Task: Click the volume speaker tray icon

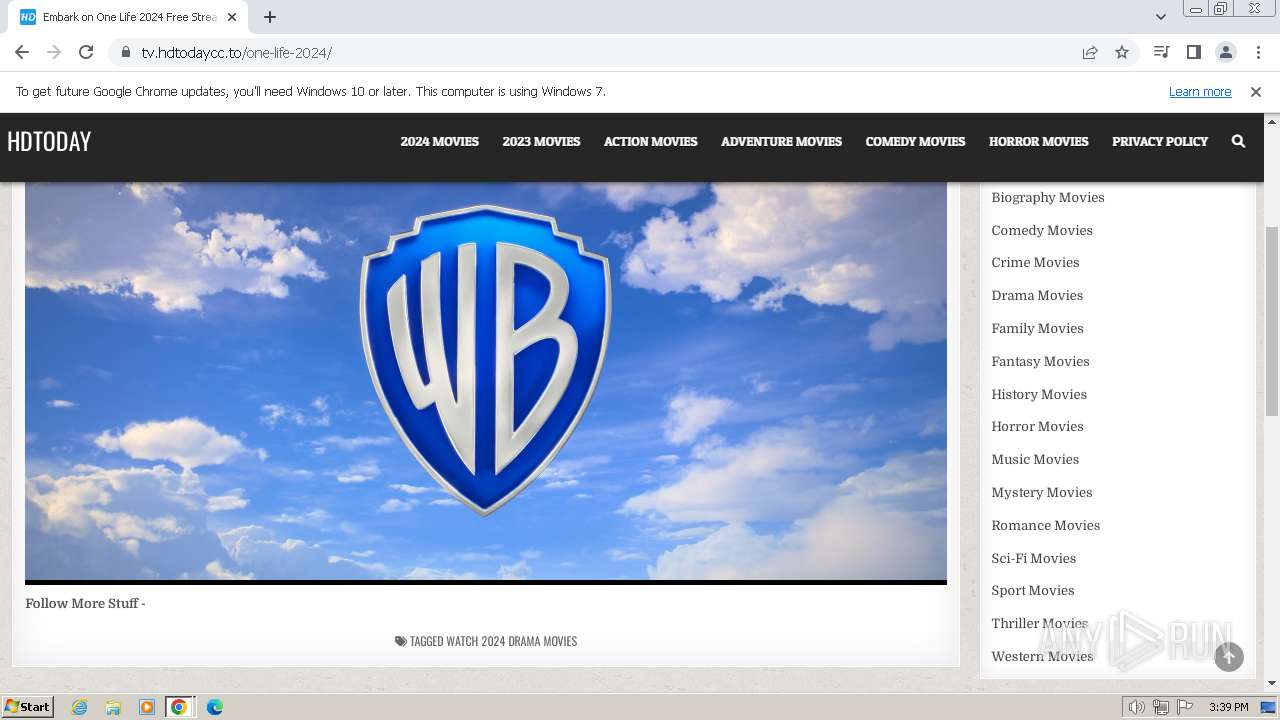Action: click(x=1136, y=707)
